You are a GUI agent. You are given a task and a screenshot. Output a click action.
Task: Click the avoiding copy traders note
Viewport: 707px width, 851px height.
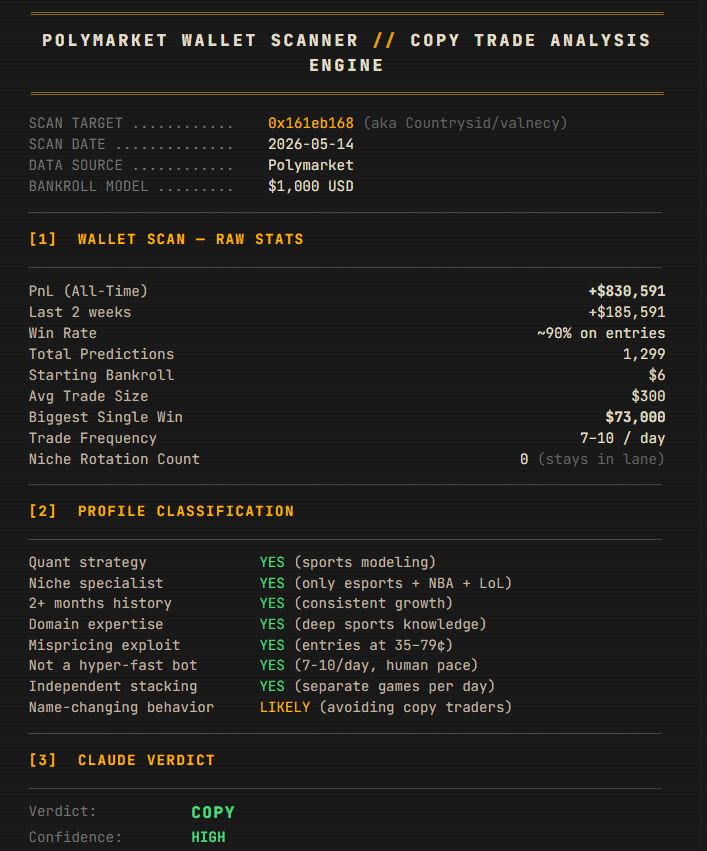[416, 708]
